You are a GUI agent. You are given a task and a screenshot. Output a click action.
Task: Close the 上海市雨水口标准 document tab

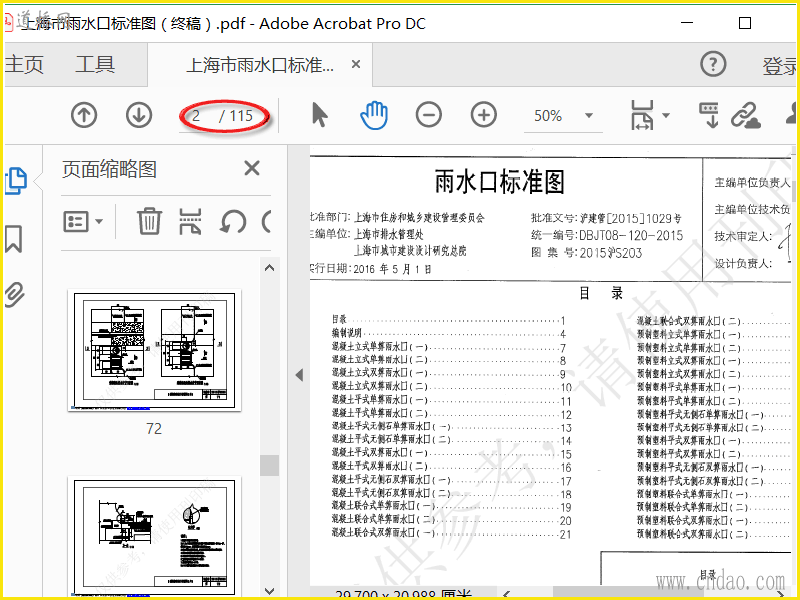pos(356,64)
